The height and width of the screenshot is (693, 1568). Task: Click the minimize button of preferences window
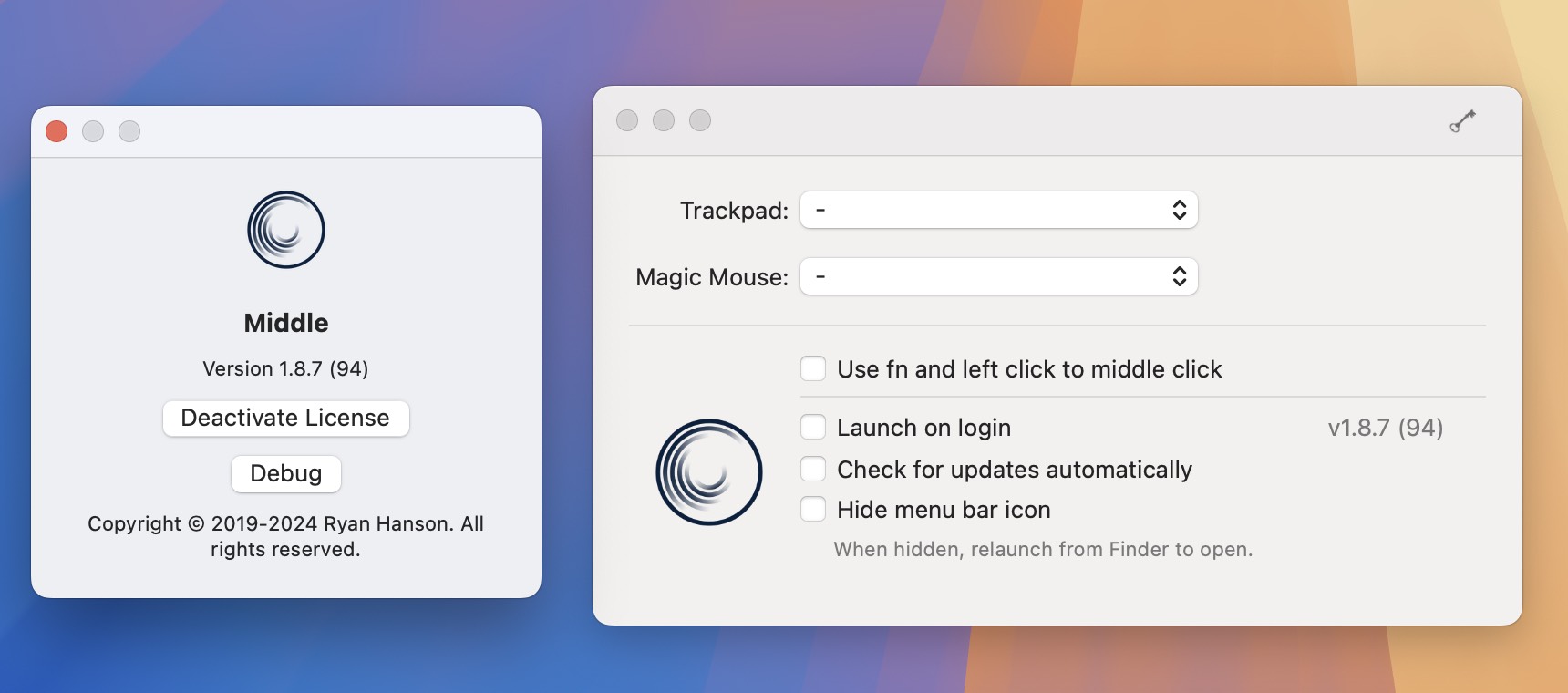pos(664,120)
